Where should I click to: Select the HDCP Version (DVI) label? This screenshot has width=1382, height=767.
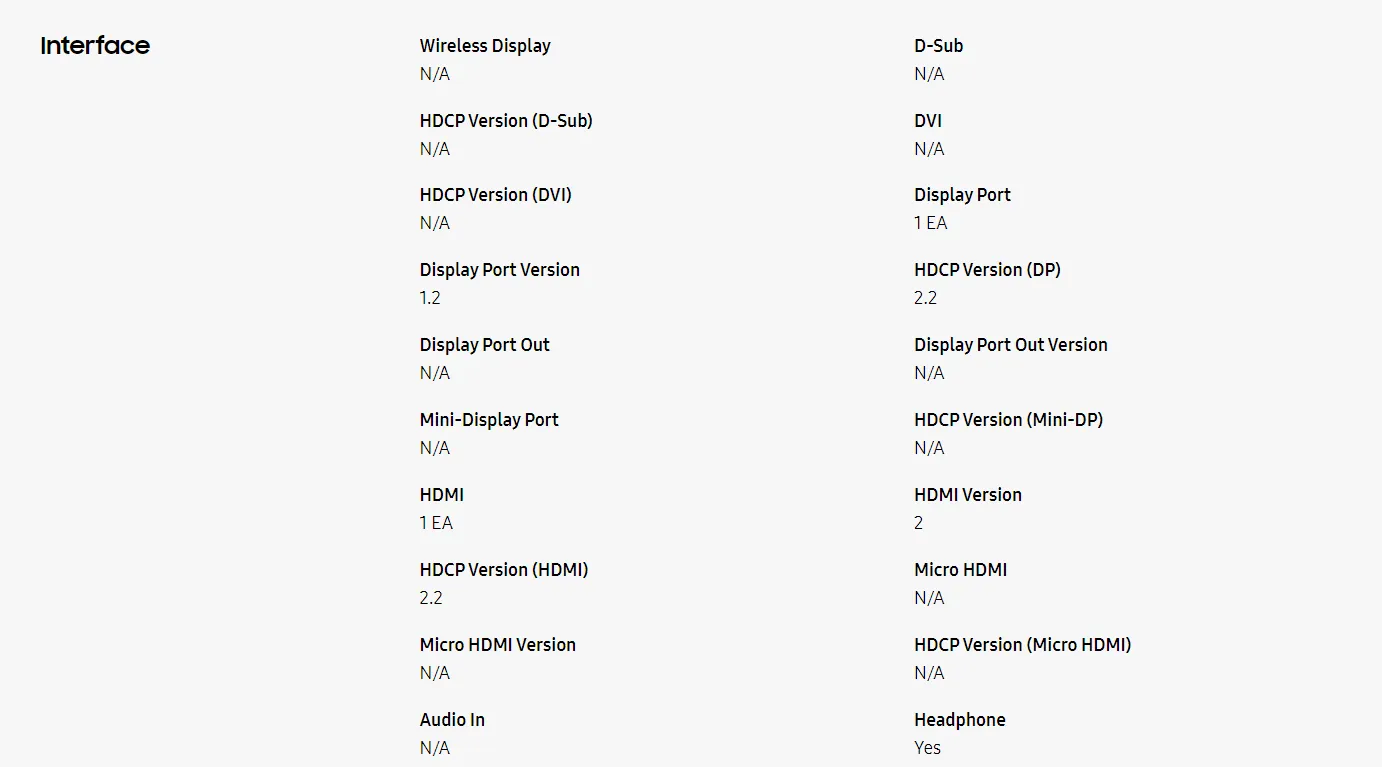495,195
